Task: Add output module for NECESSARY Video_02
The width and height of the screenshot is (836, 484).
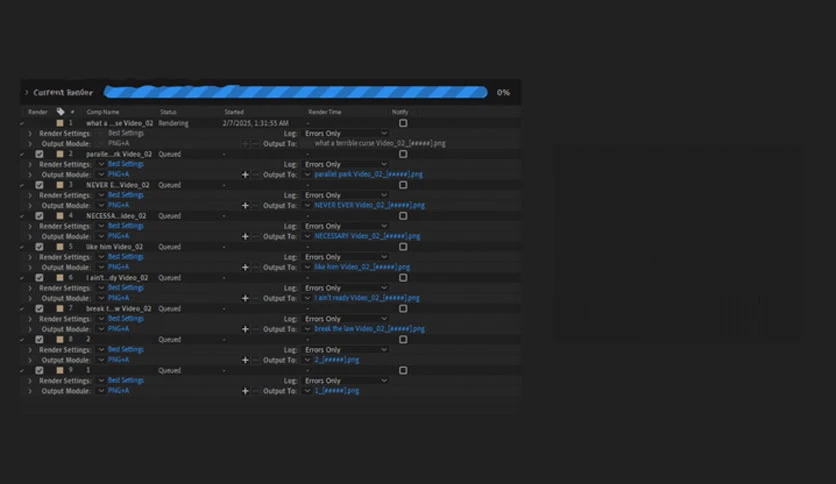Action: pos(245,236)
